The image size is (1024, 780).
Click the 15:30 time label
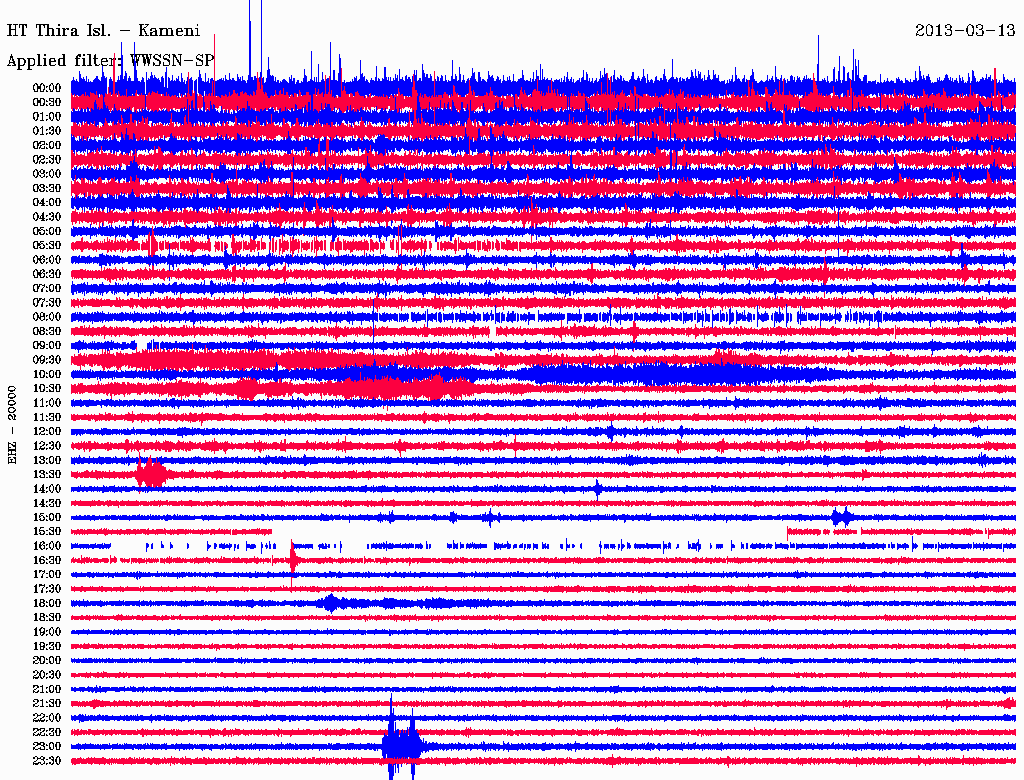47,532
